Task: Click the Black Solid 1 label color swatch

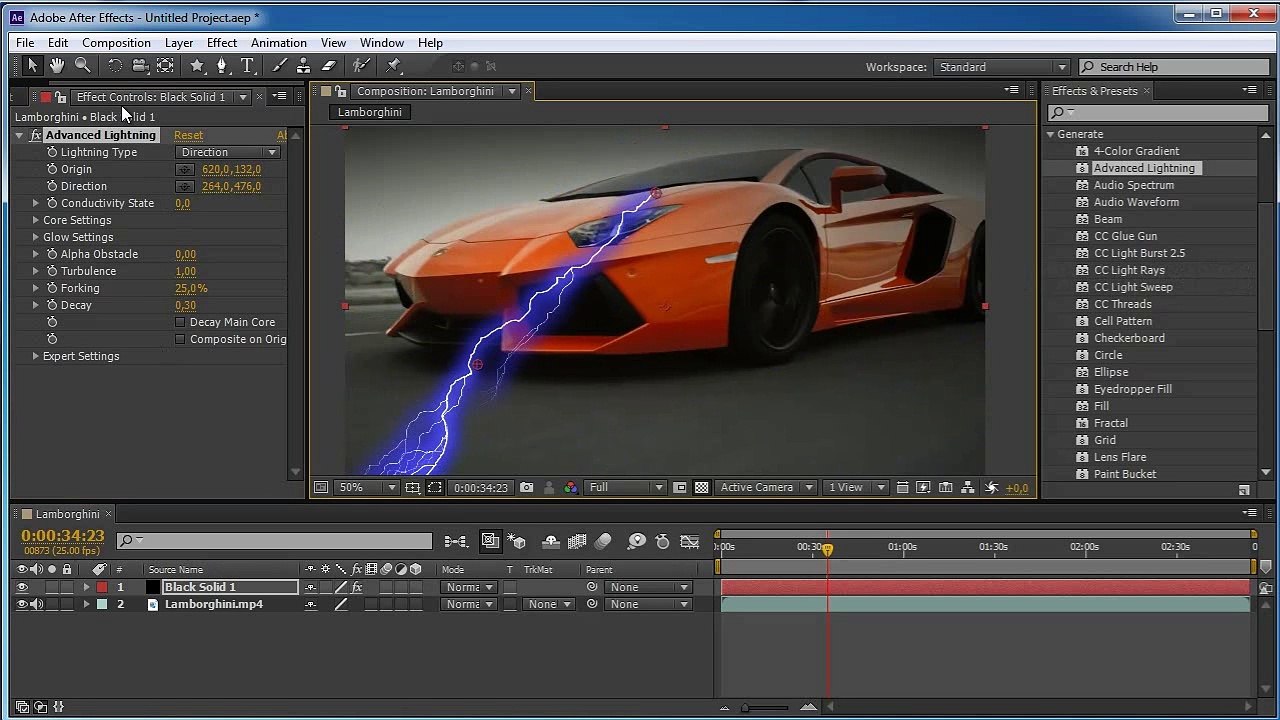Action: tap(102, 588)
